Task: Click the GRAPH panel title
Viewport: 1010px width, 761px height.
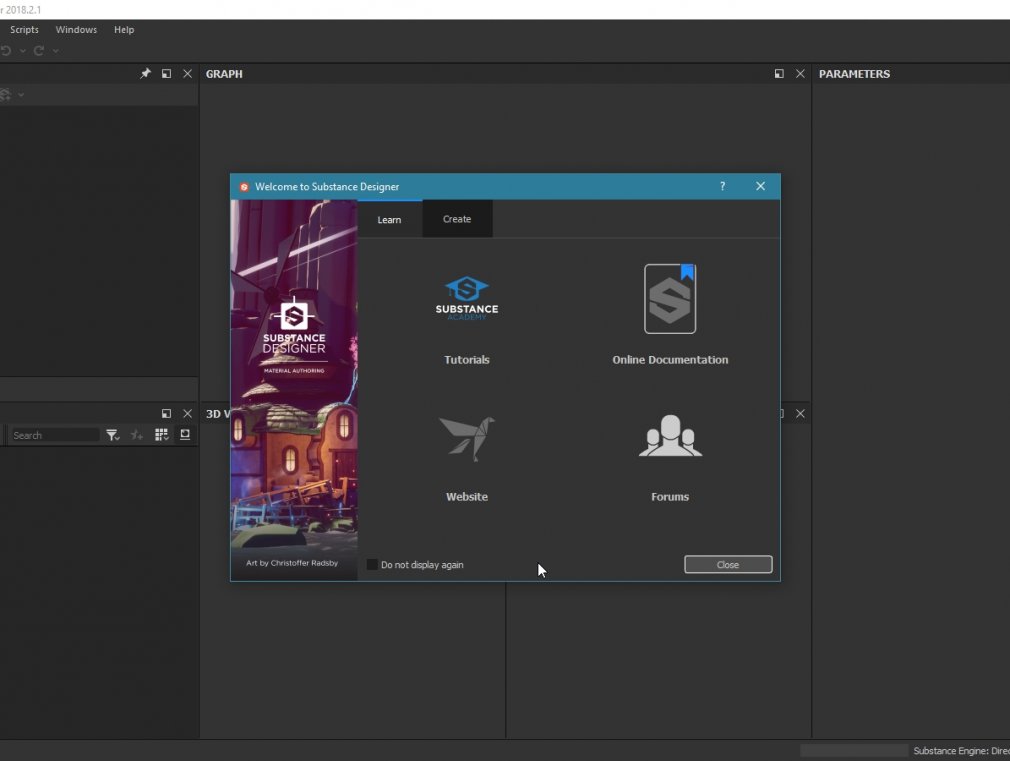Action: point(224,74)
